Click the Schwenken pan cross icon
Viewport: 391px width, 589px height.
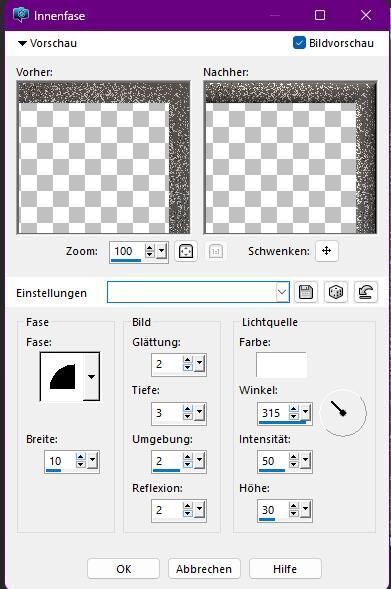tap(326, 251)
